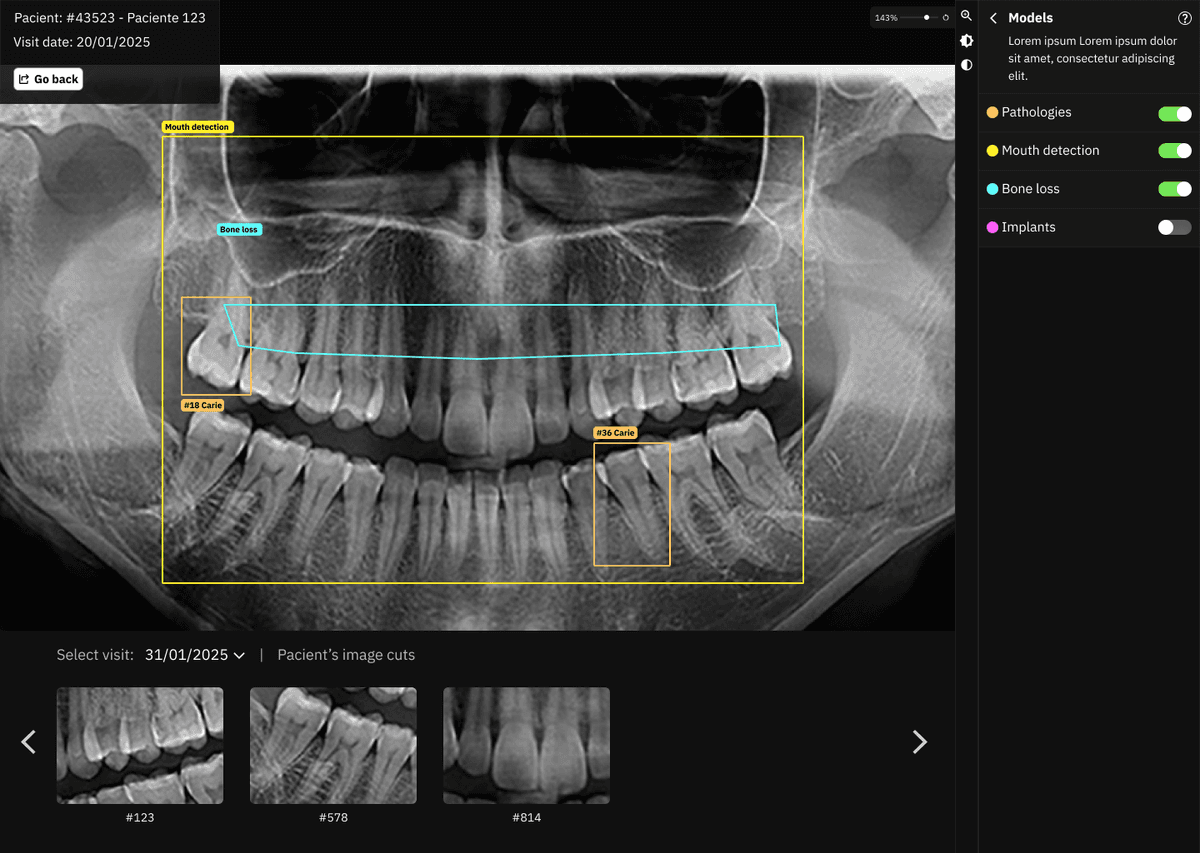Image resolution: width=1200 pixels, height=853 pixels.
Task: Show next image cuts with right arrow
Action: coord(919,741)
